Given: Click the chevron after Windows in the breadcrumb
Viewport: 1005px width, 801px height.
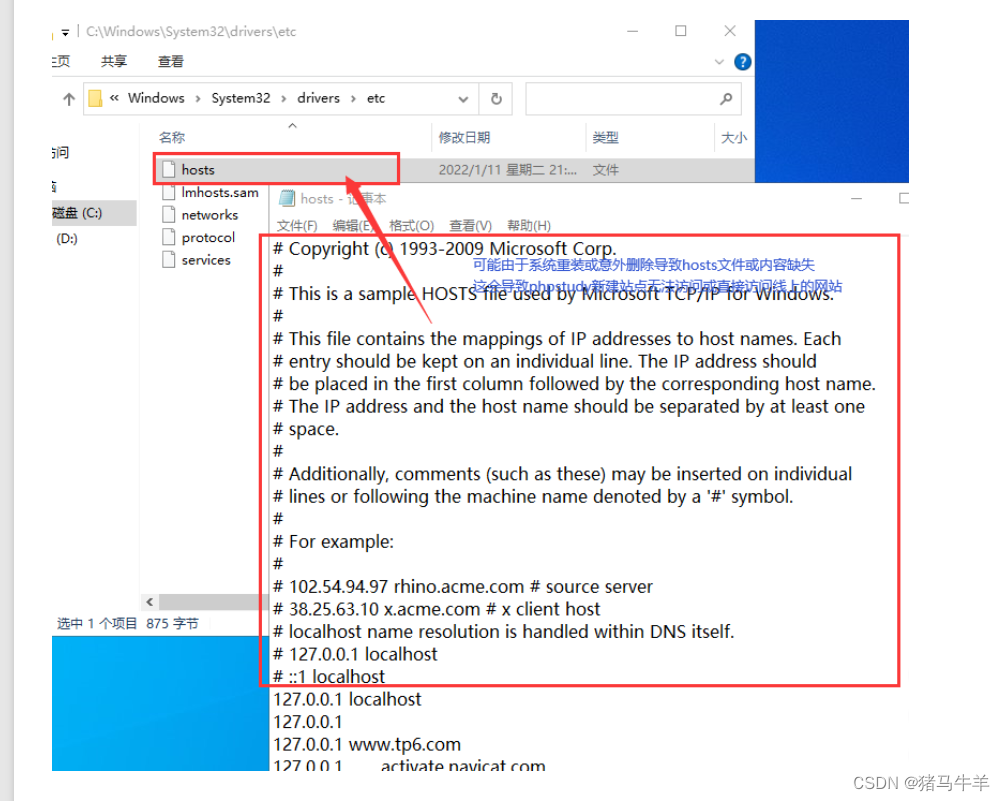Looking at the screenshot, I should pos(198,99).
